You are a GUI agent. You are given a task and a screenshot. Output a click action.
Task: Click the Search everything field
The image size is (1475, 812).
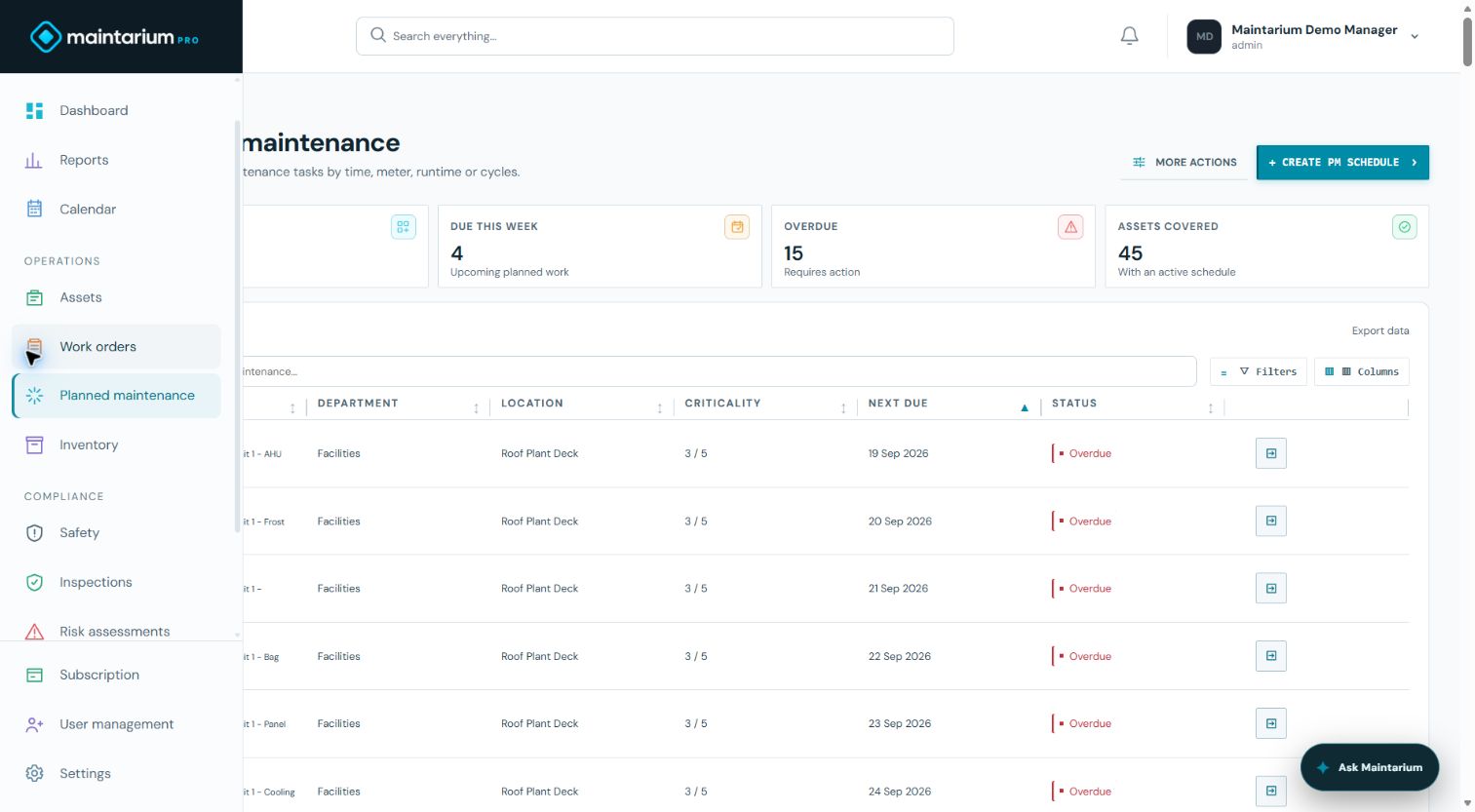click(655, 36)
